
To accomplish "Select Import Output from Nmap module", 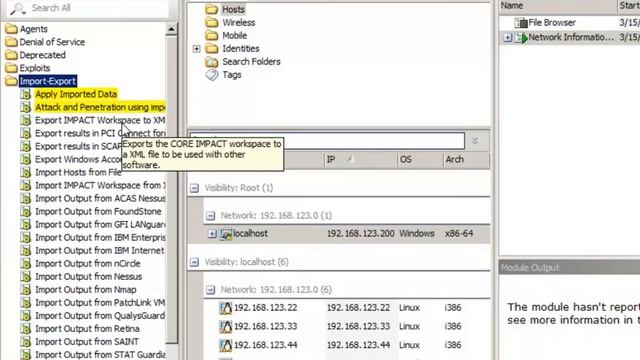I will pos(86,289).
